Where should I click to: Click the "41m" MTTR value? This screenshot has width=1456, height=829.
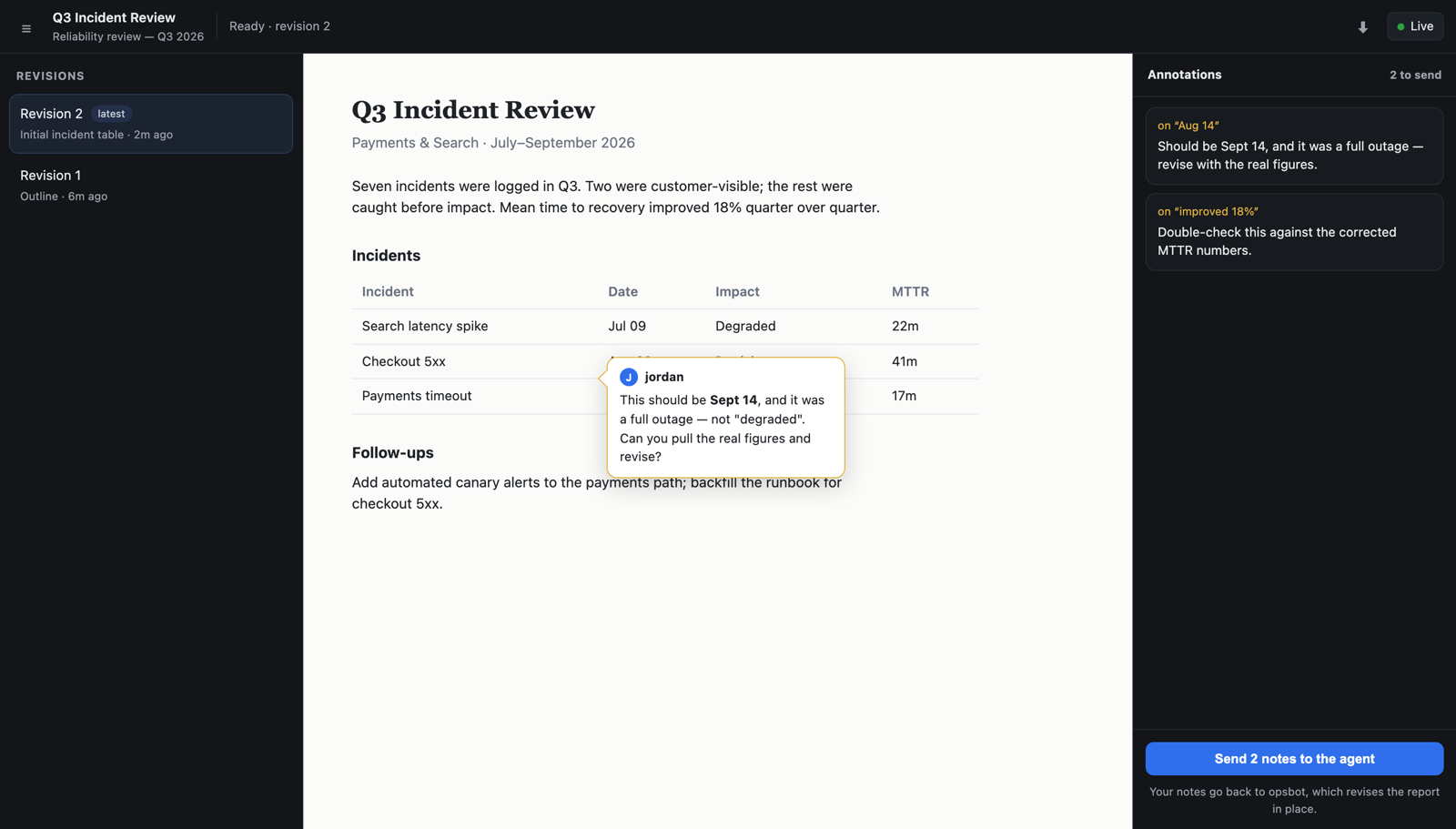[x=905, y=361]
